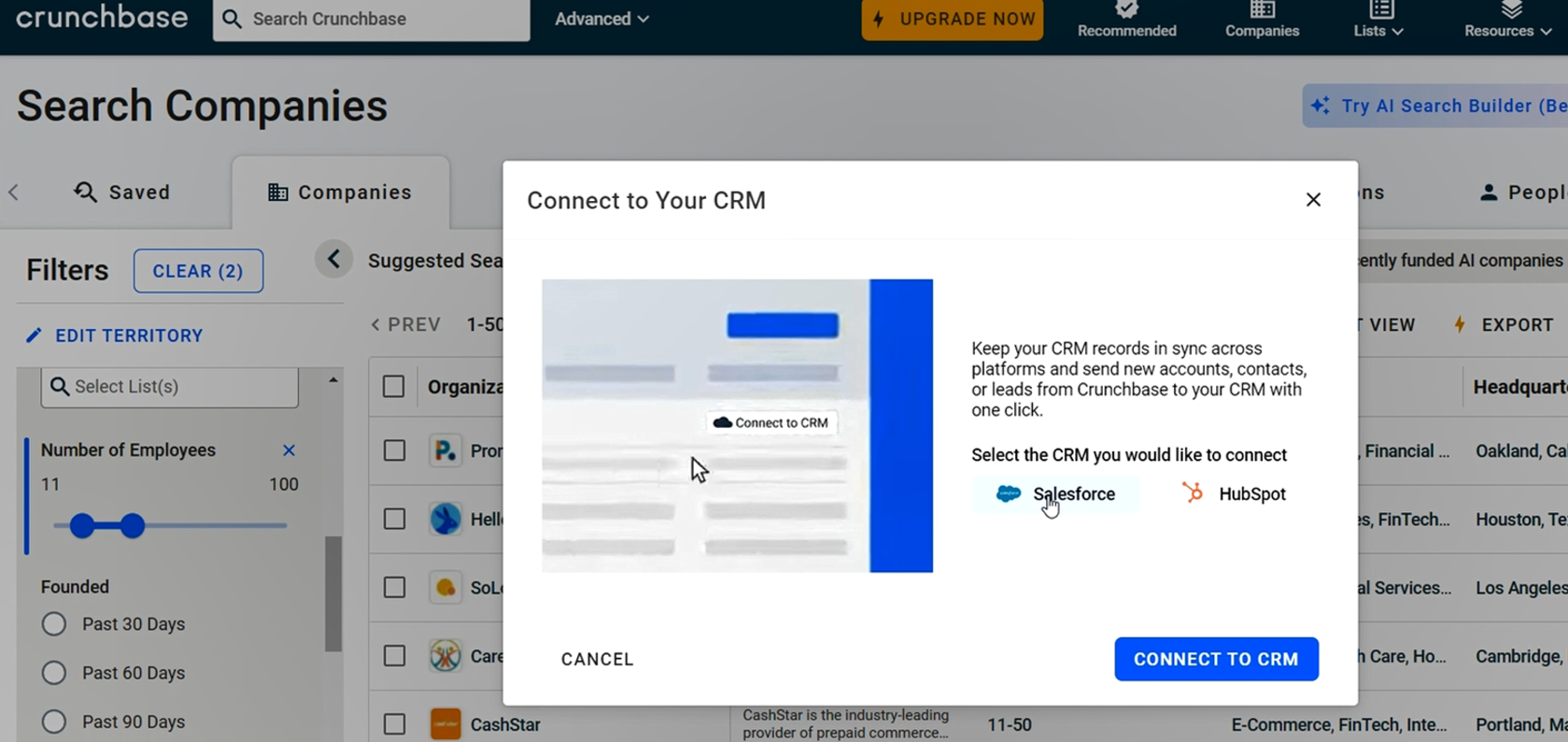The image size is (1568, 742).
Task: Click the Hell row company logo
Action: (x=445, y=519)
